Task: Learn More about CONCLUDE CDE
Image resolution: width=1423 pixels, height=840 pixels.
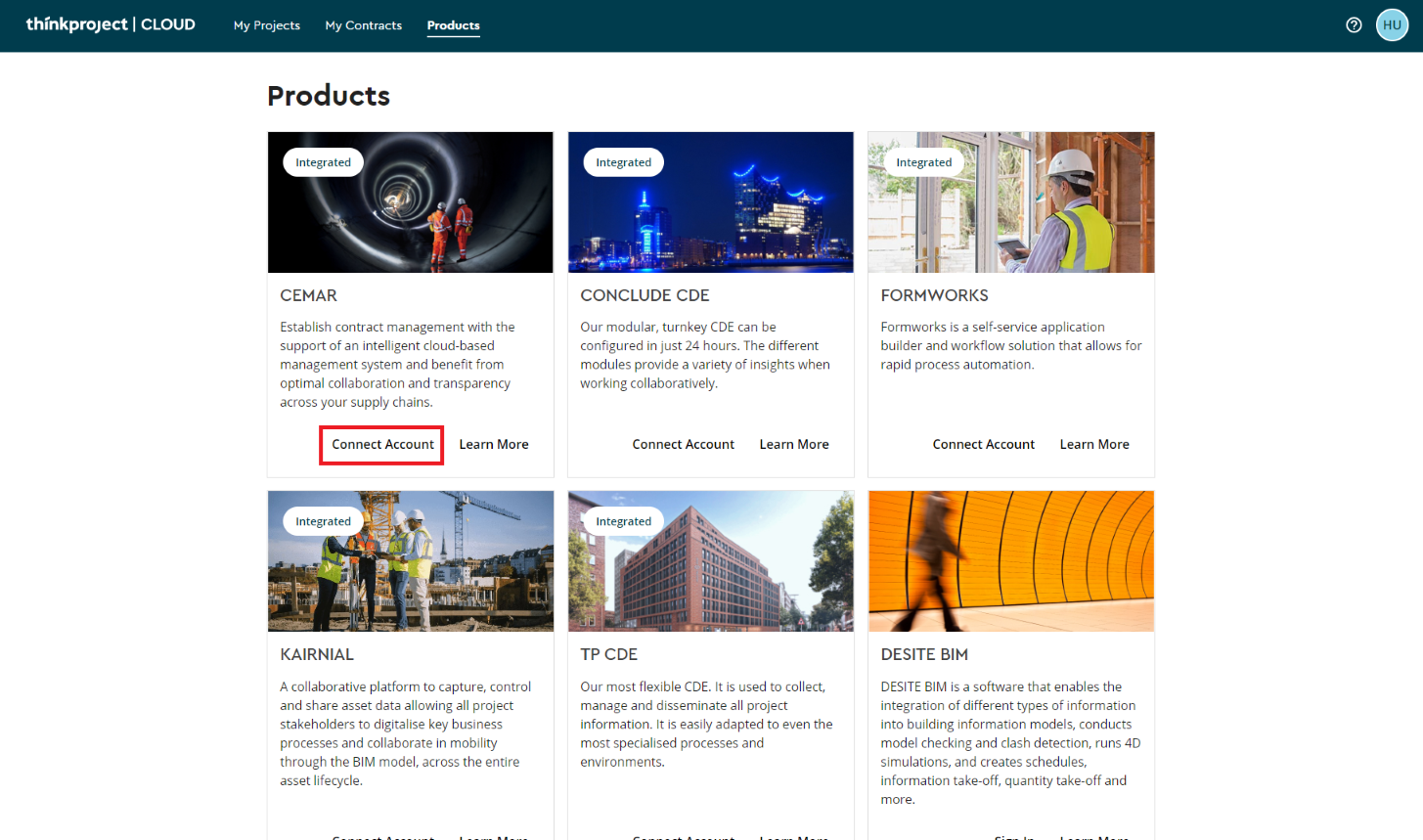Action: click(x=794, y=444)
